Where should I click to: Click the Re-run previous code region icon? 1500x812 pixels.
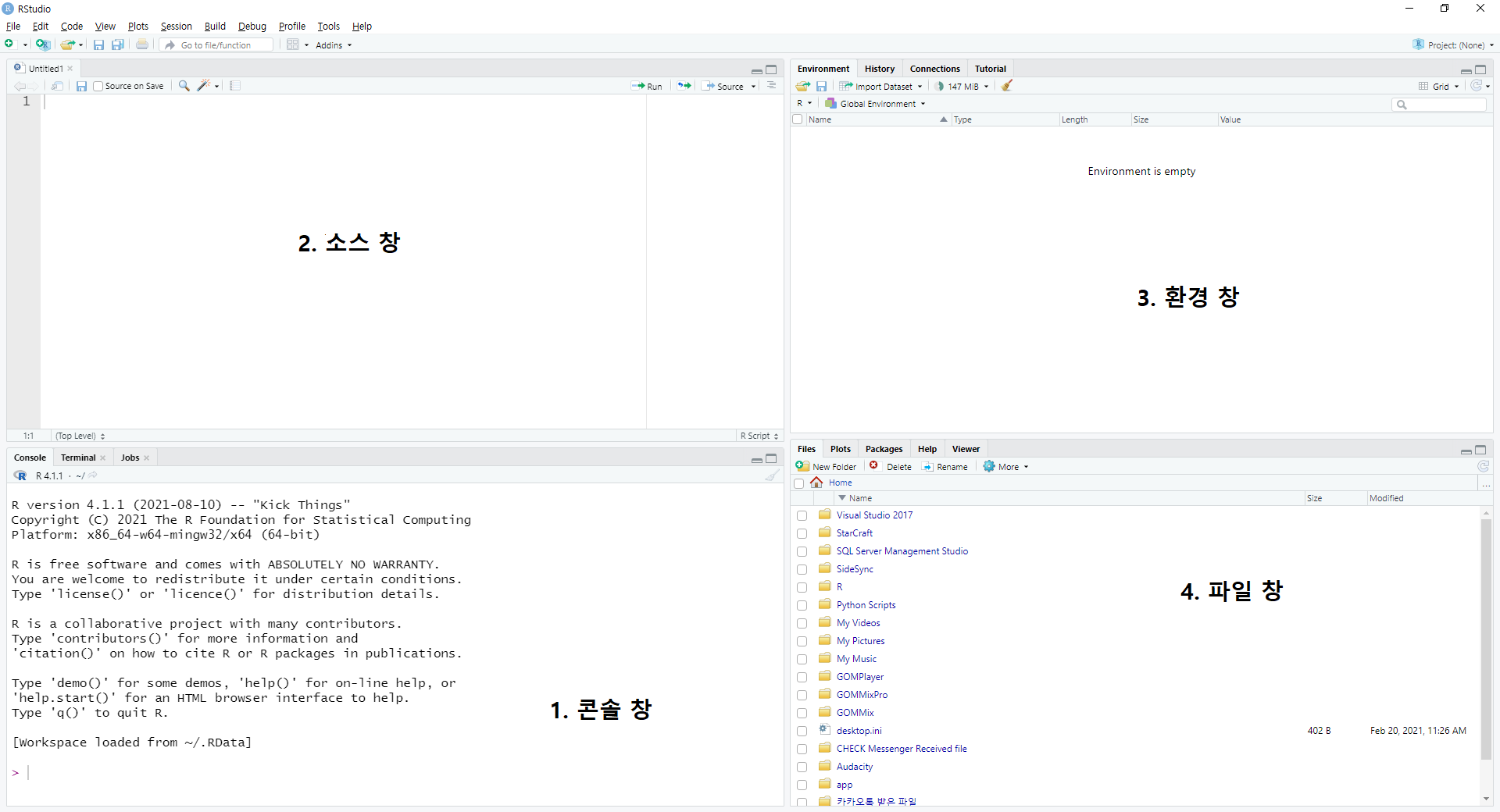click(x=684, y=86)
